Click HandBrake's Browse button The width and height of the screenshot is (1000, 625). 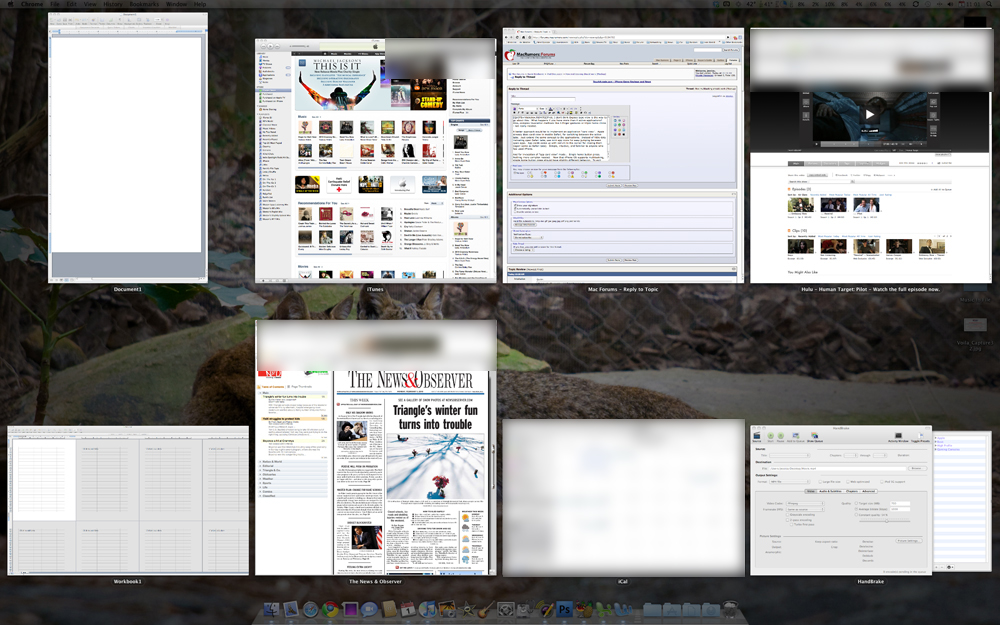click(x=917, y=468)
